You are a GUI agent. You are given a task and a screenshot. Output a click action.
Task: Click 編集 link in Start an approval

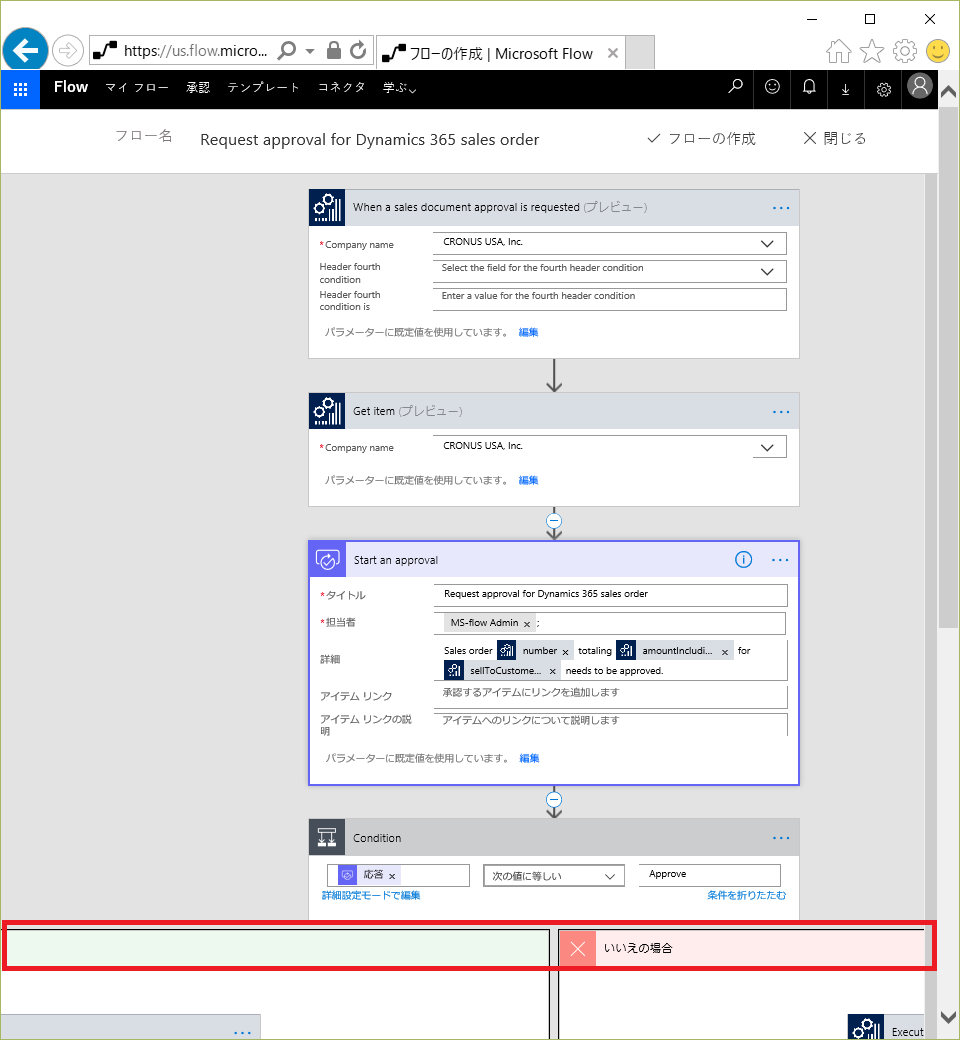pos(529,758)
